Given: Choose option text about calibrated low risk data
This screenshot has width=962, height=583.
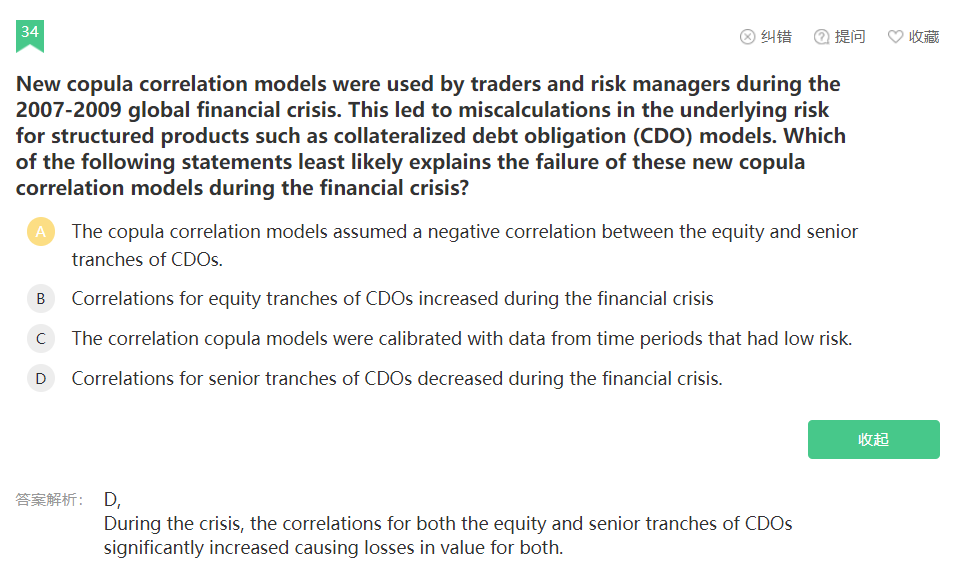Looking at the screenshot, I should [x=462, y=338].
